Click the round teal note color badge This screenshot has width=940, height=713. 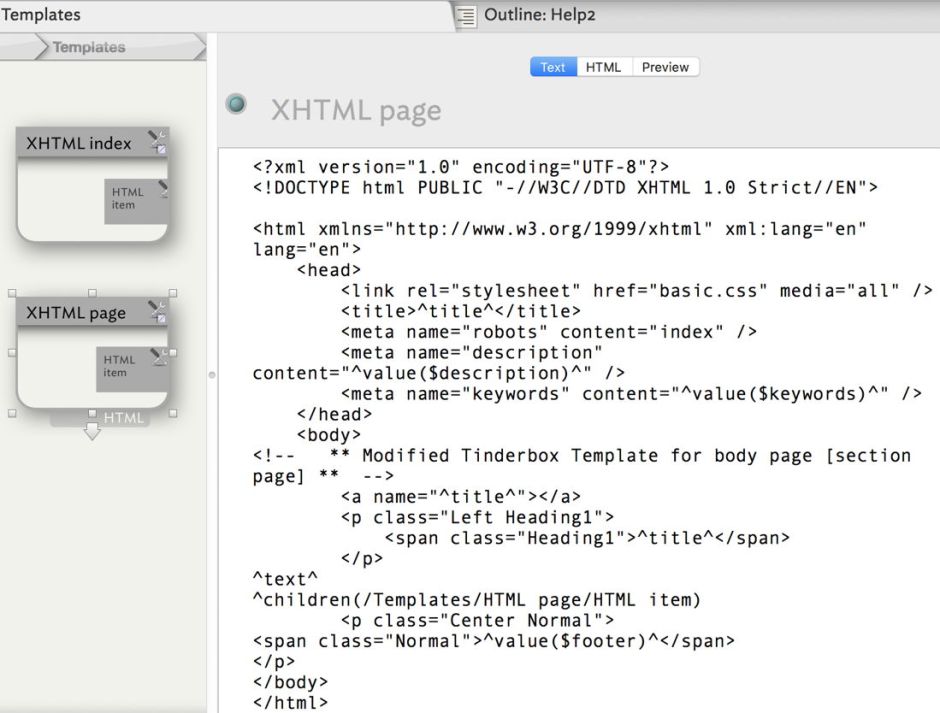point(237,104)
